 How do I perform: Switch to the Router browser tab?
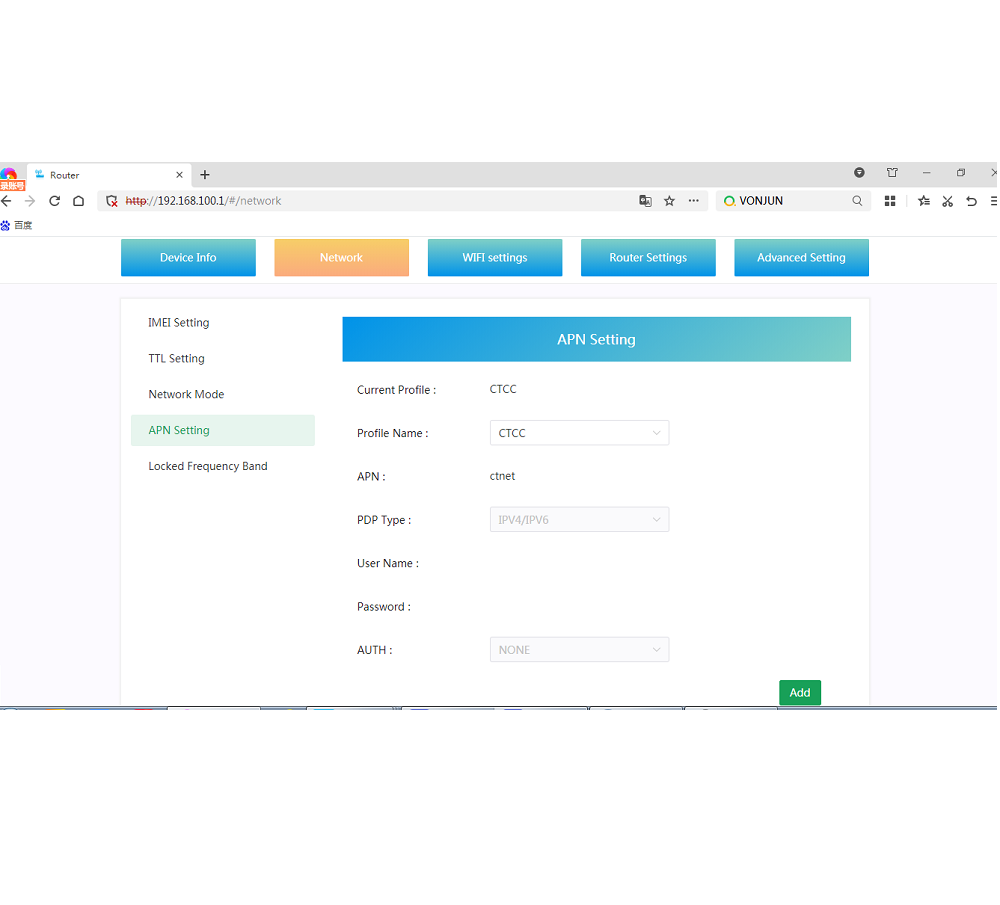click(108, 175)
